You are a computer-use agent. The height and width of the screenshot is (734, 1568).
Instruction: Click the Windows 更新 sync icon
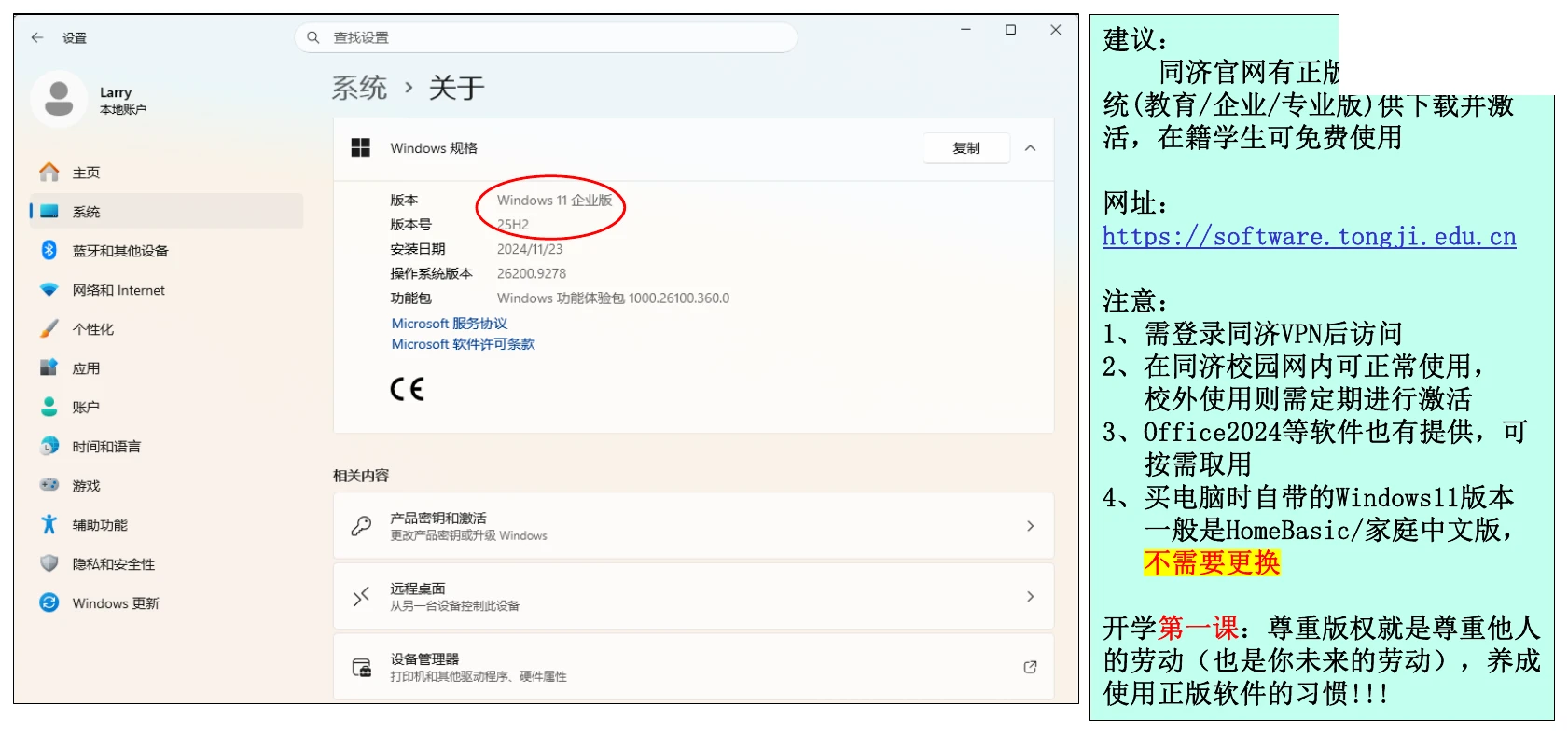click(49, 602)
